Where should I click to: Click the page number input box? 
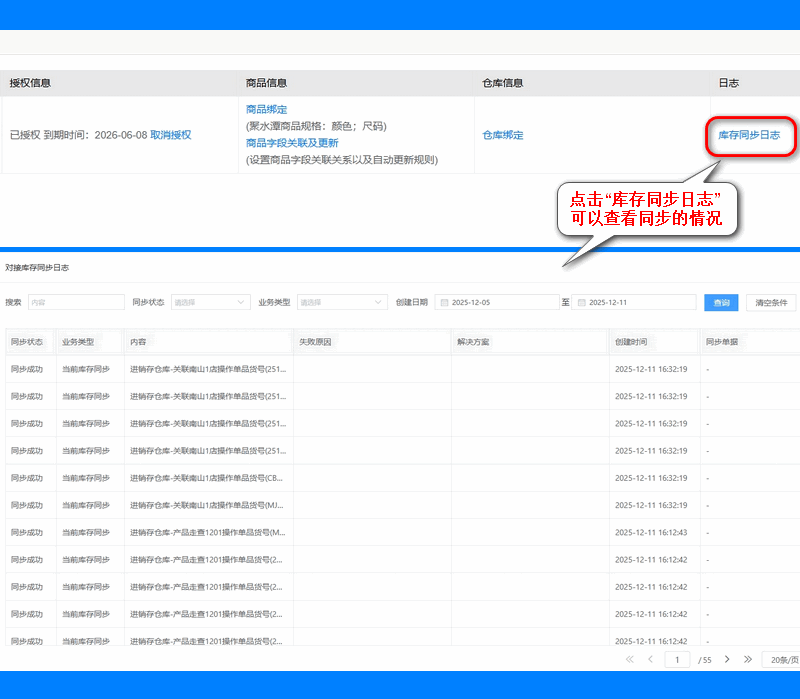click(x=678, y=659)
